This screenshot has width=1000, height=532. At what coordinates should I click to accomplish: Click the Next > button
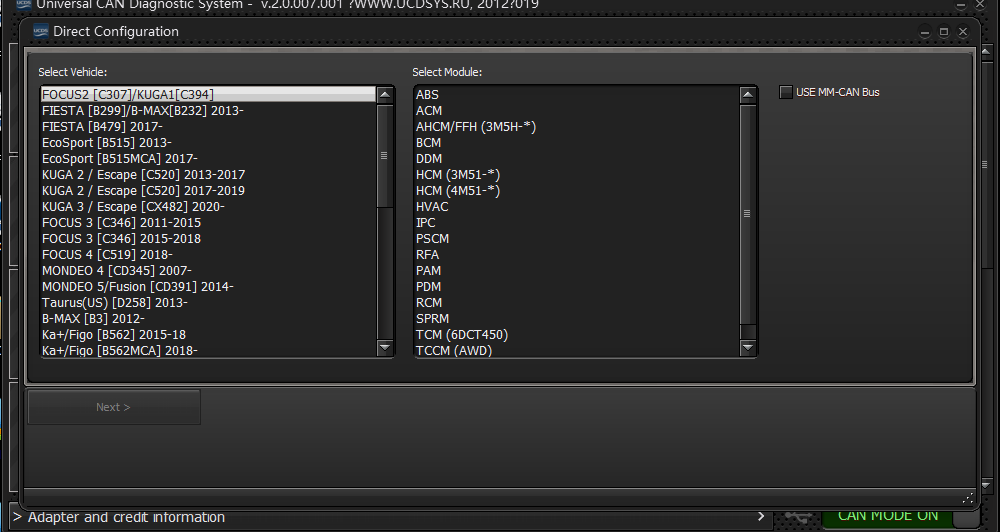[114, 407]
